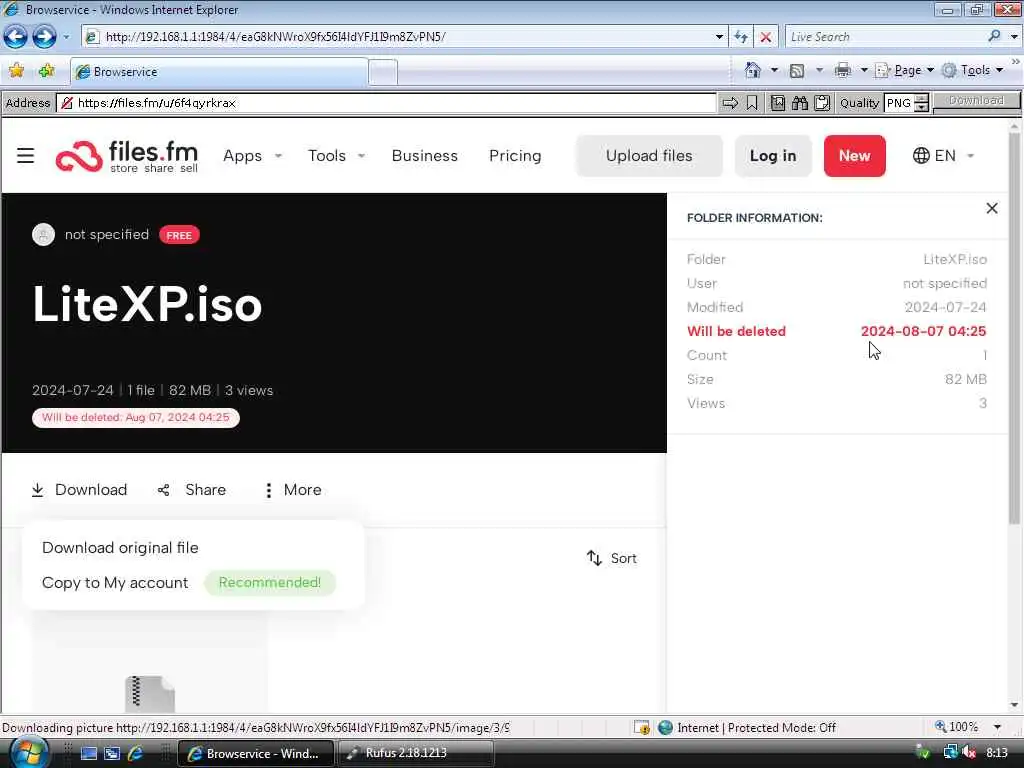Open the zoom level 100% dropdown arrow

(x=997, y=727)
